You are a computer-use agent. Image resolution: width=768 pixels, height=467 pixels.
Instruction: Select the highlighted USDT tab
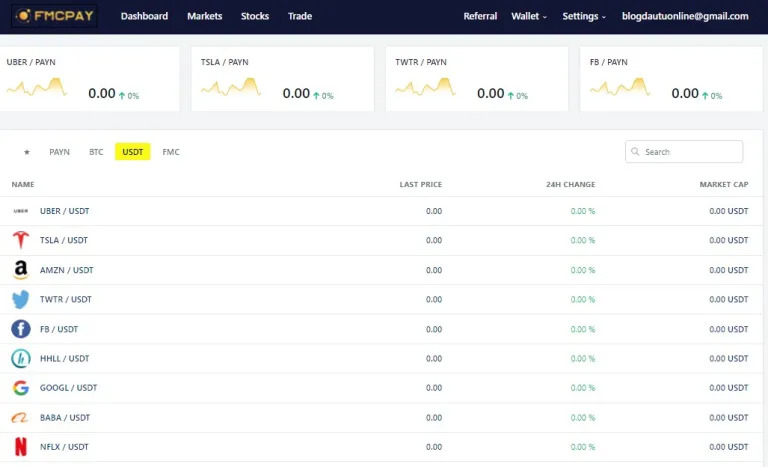(x=133, y=152)
